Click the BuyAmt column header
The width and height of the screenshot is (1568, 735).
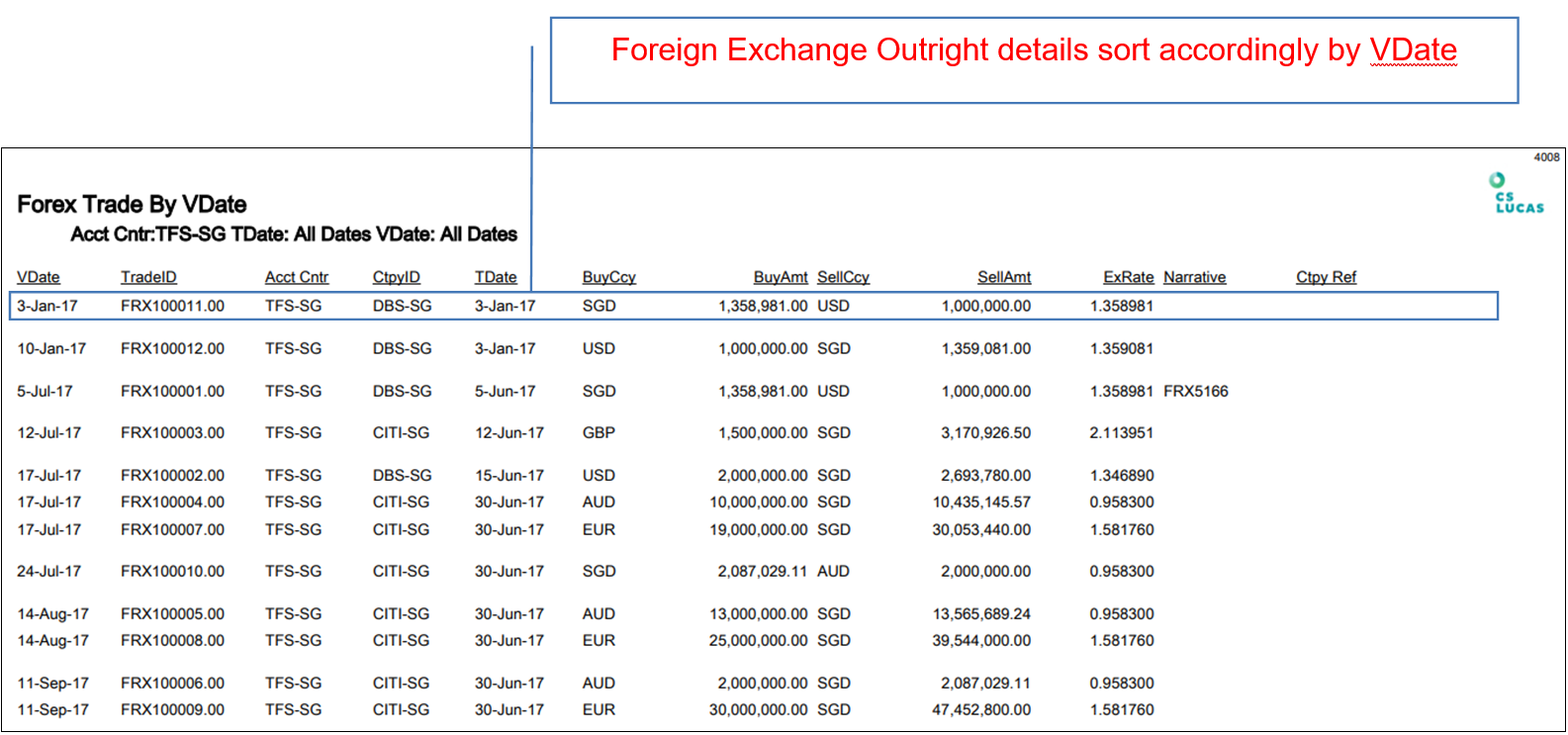point(780,277)
